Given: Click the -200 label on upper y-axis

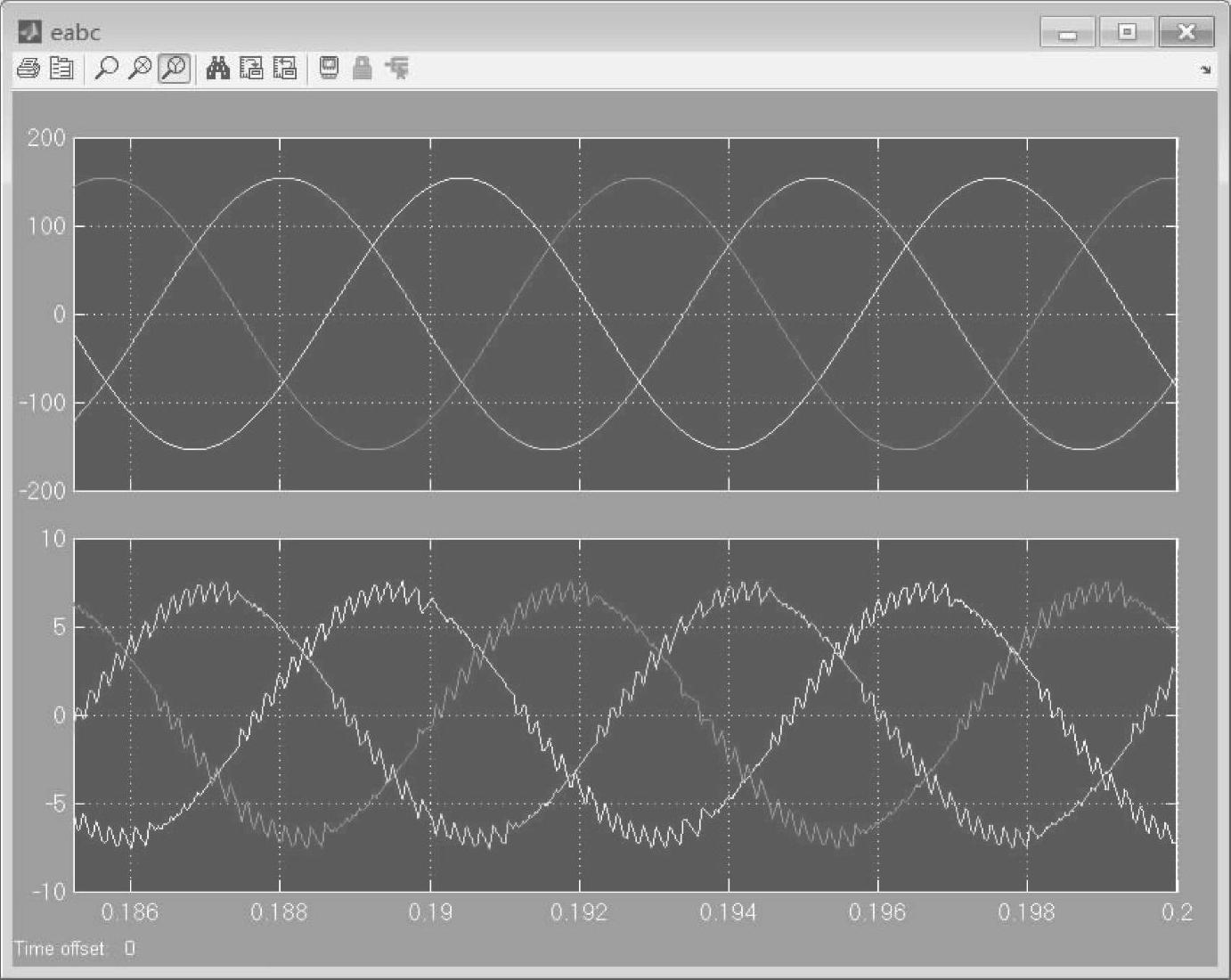Looking at the screenshot, I should (x=42, y=491).
